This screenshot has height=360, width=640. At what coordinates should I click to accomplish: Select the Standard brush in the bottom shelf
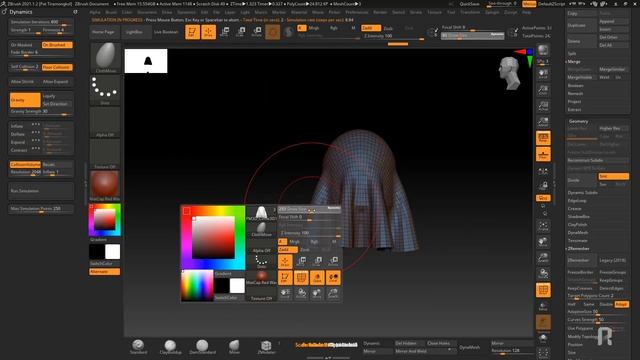[138, 347]
